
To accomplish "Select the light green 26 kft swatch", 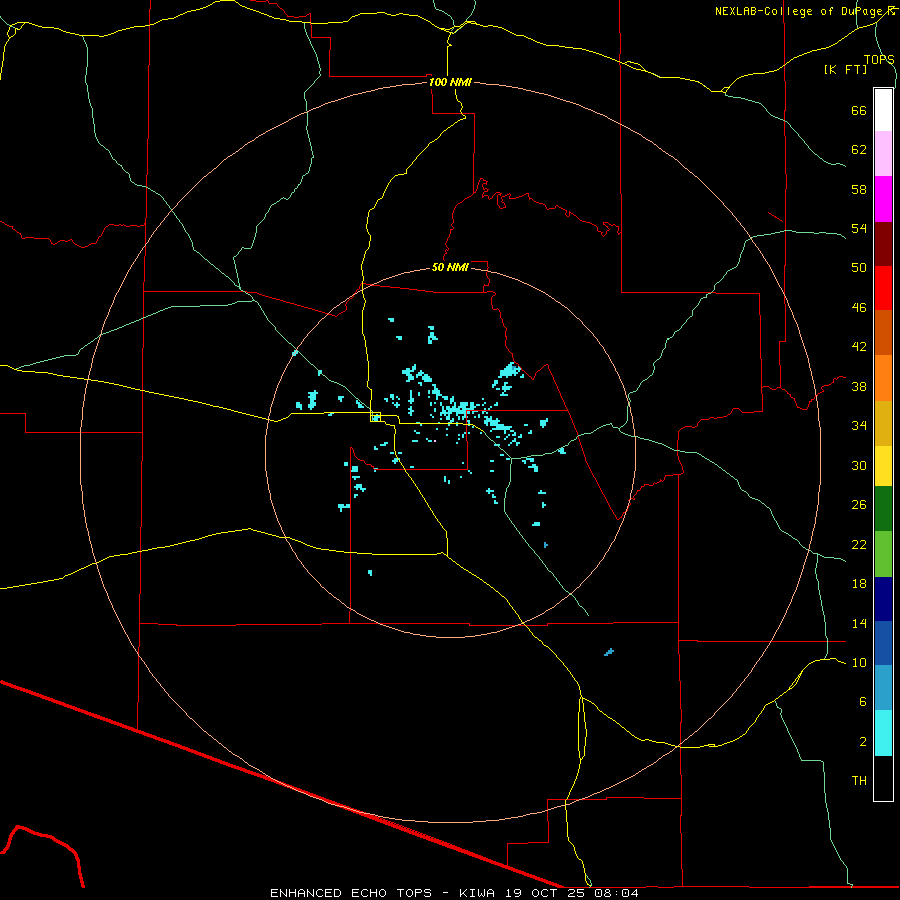I will (883, 554).
